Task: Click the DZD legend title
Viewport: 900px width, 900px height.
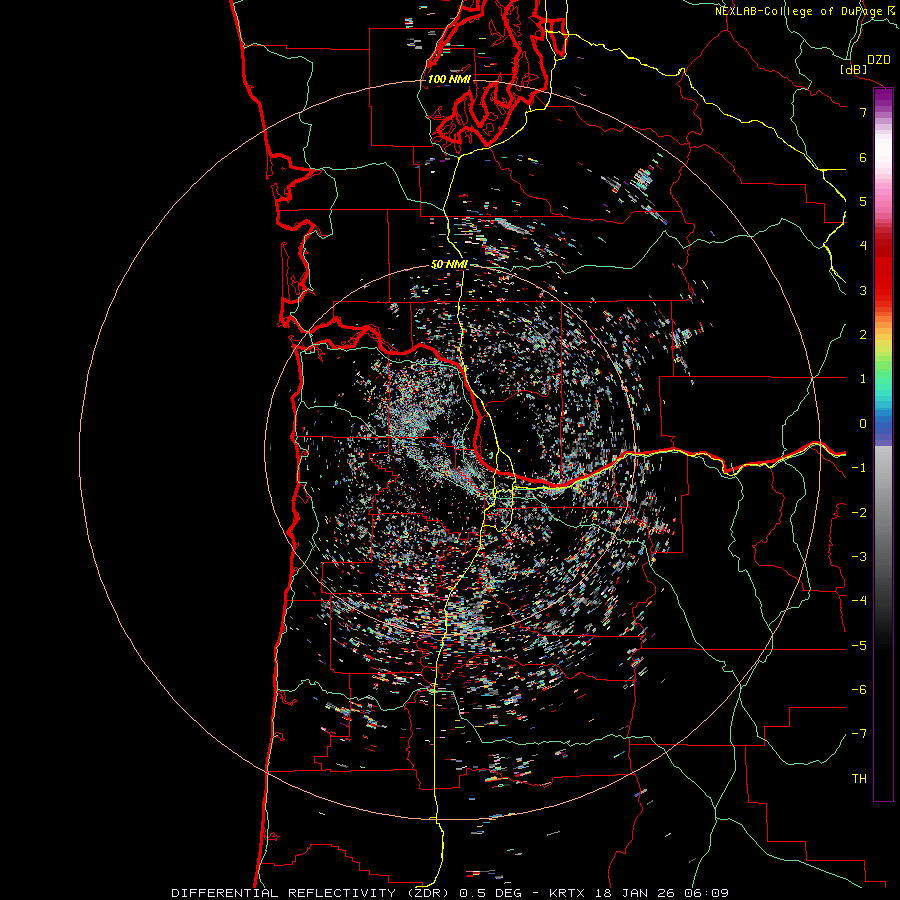Action: click(x=879, y=60)
